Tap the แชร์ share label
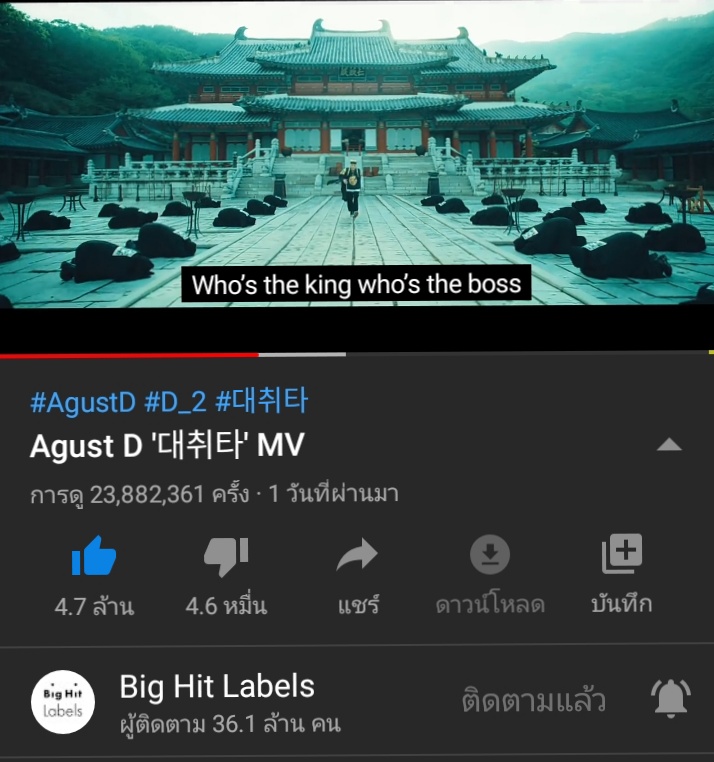 click(358, 606)
